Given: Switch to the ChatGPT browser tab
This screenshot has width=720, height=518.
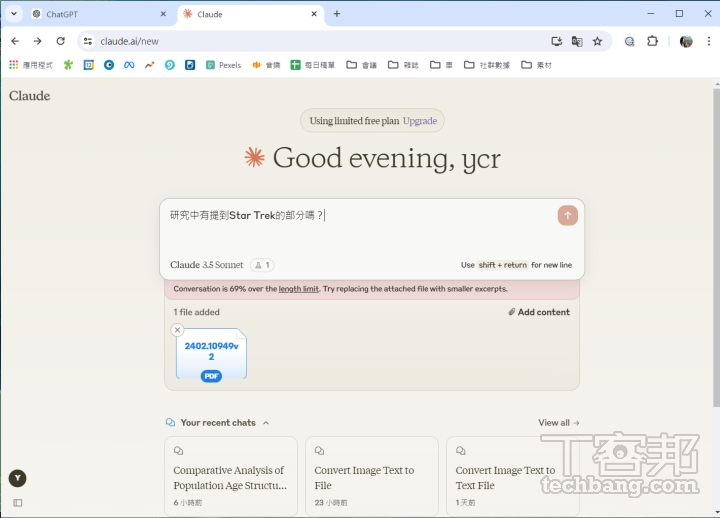Looking at the screenshot, I should click(x=99, y=14).
